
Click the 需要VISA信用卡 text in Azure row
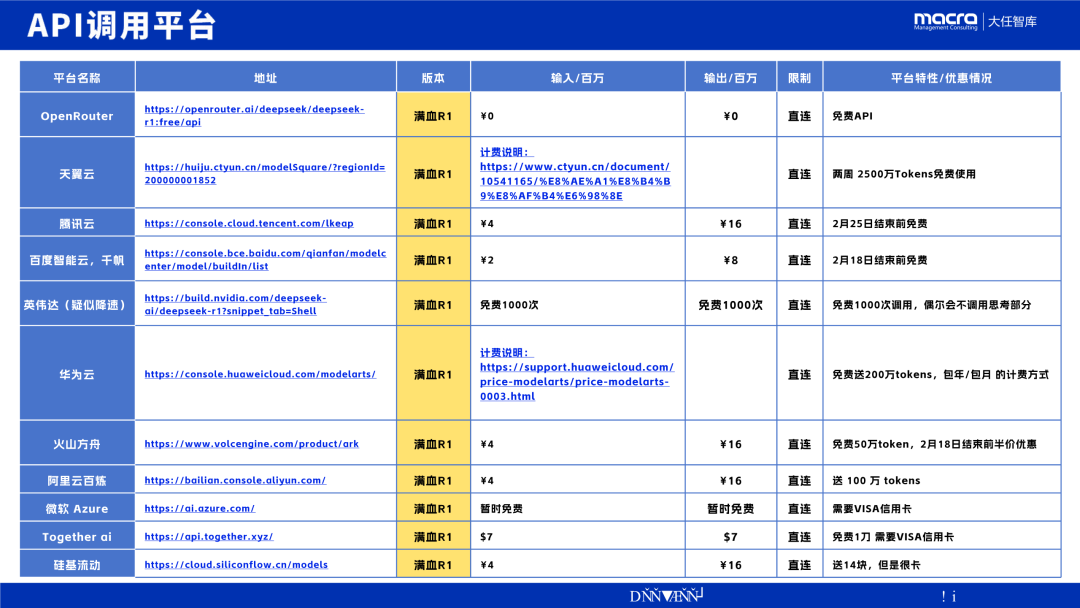871,508
